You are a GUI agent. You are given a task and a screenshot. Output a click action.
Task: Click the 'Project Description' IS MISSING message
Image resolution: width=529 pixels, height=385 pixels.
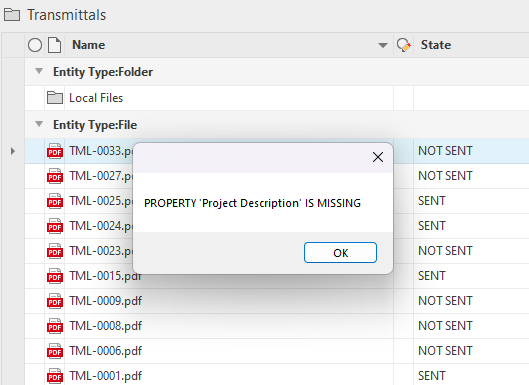click(252, 203)
